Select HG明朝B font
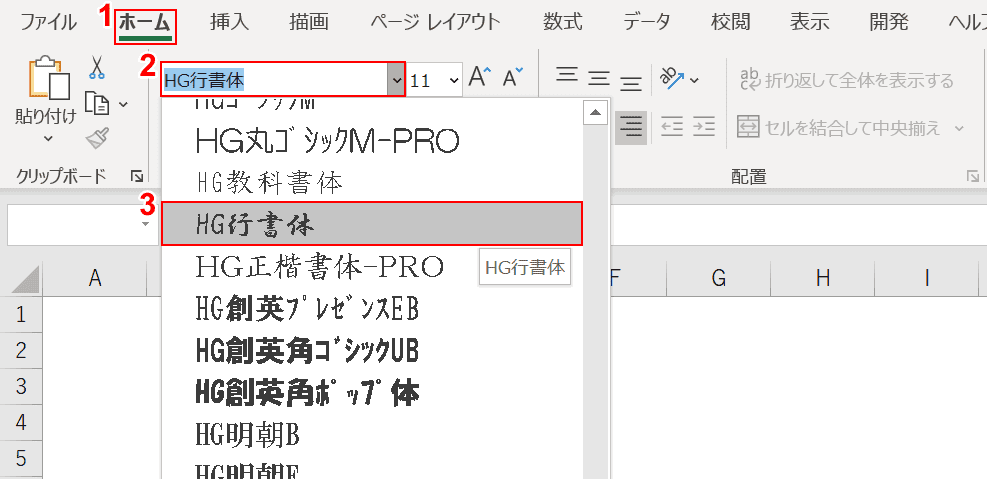Screen dimensions: 987x479 [372, 434]
